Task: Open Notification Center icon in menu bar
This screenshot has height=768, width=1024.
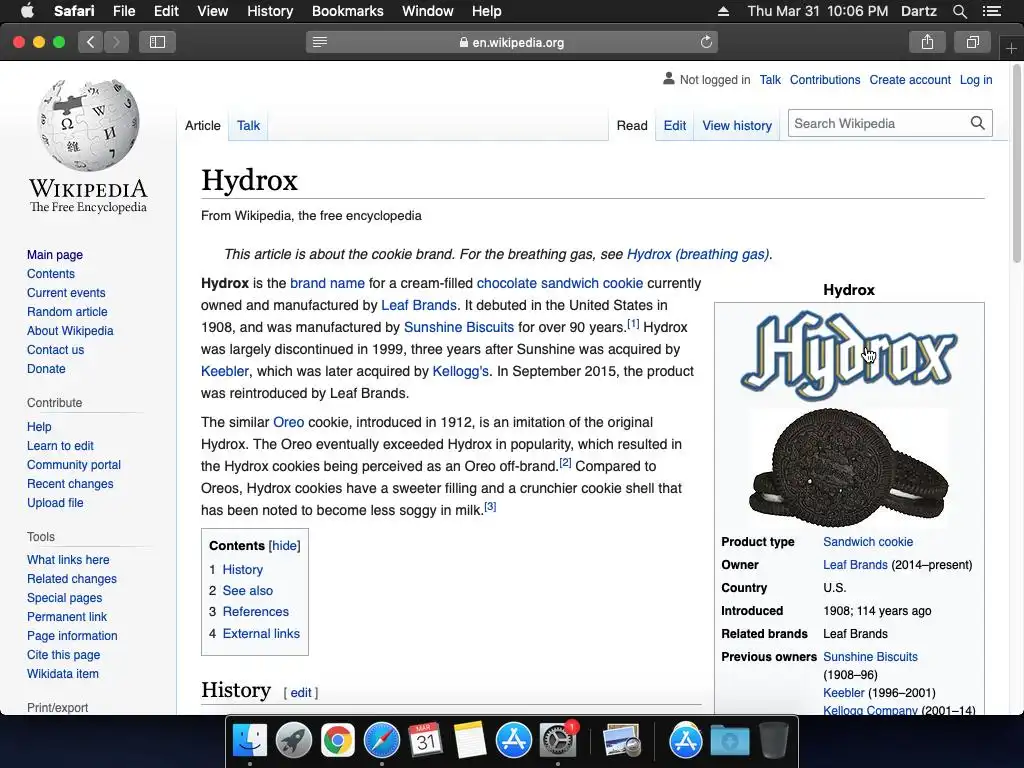Action: pos(991,11)
